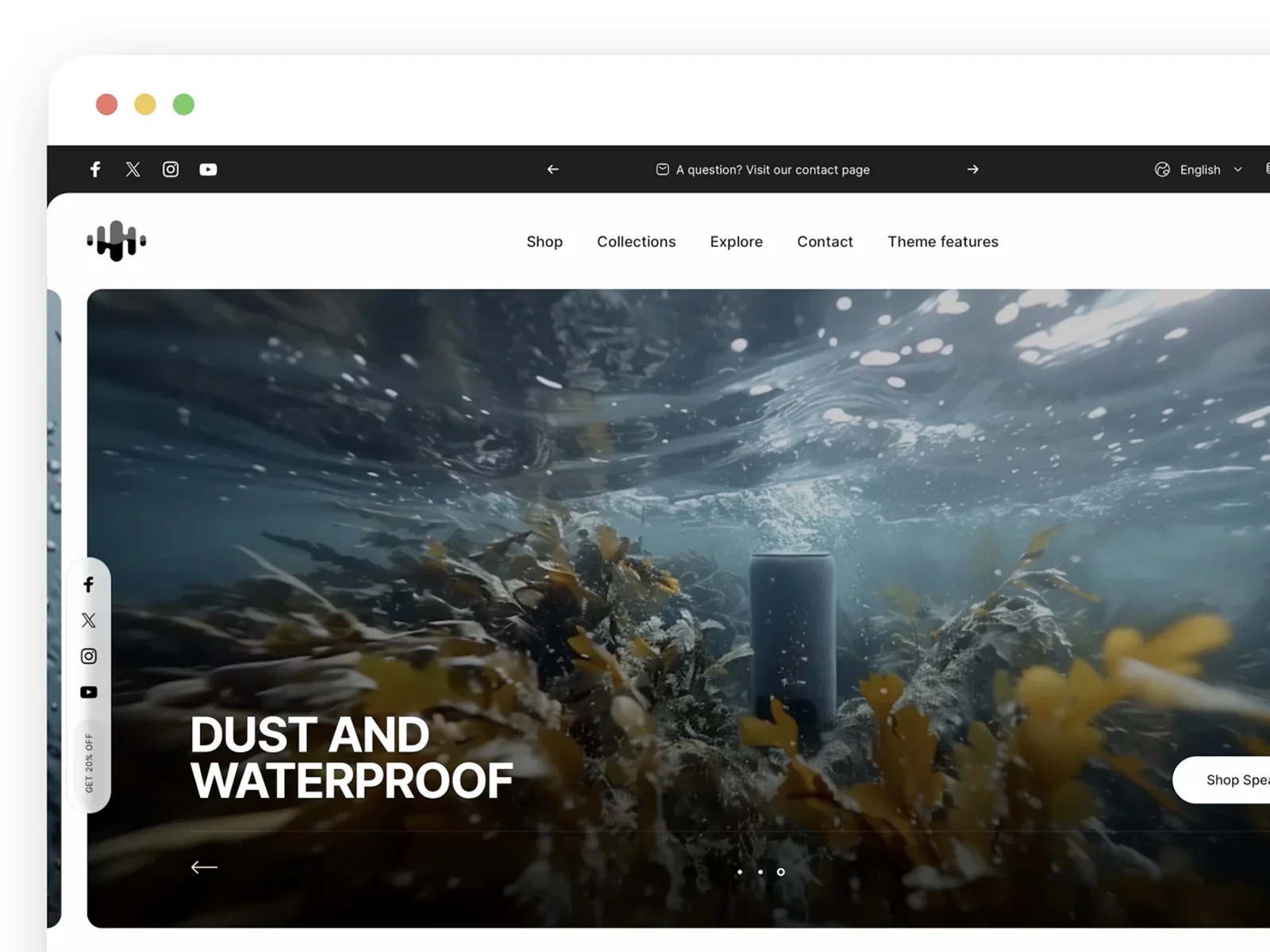Go to previous hero slide arrow
Viewport: 1270px width, 952px height.
[x=204, y=867]
